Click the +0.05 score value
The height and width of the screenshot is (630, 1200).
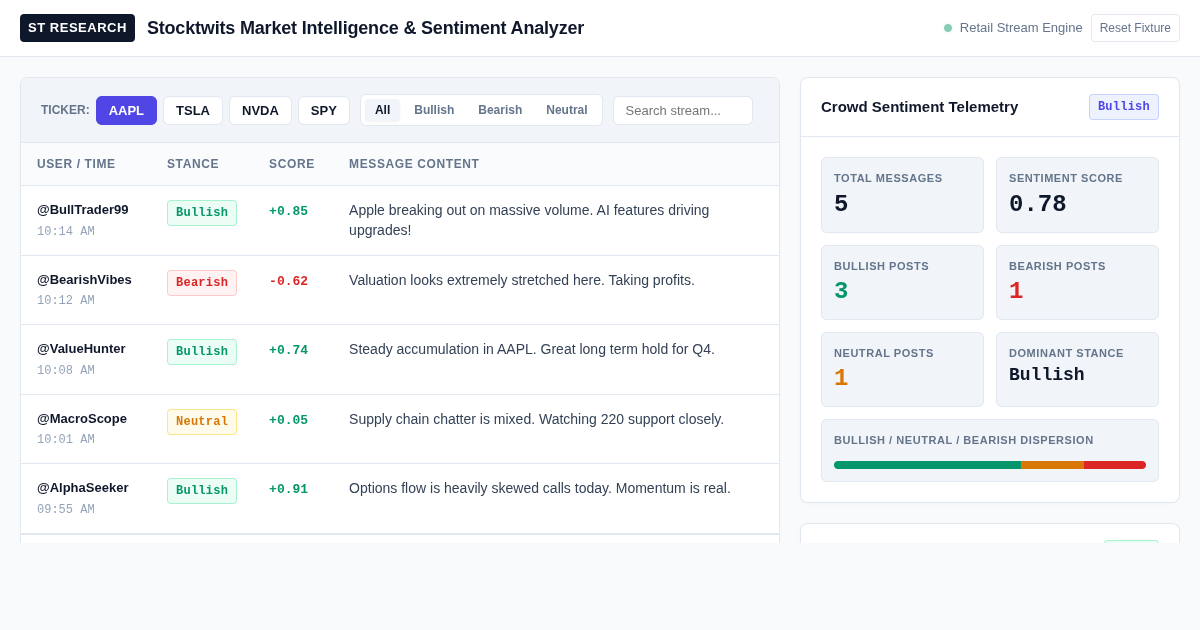click(x=289, y=421)
